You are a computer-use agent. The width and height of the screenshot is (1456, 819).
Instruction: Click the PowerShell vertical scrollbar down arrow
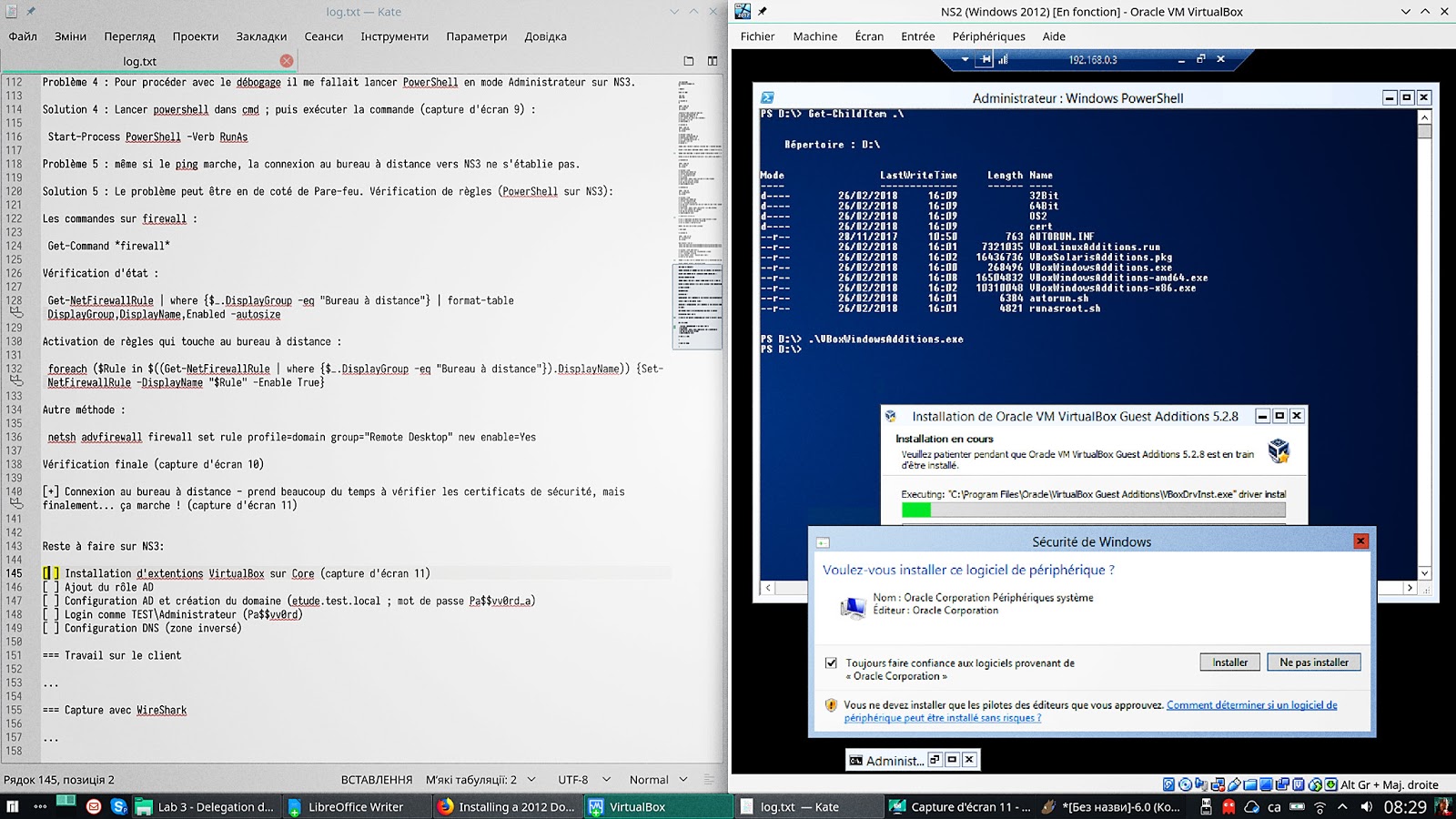pyautogui.click(x=1424, y=573)
